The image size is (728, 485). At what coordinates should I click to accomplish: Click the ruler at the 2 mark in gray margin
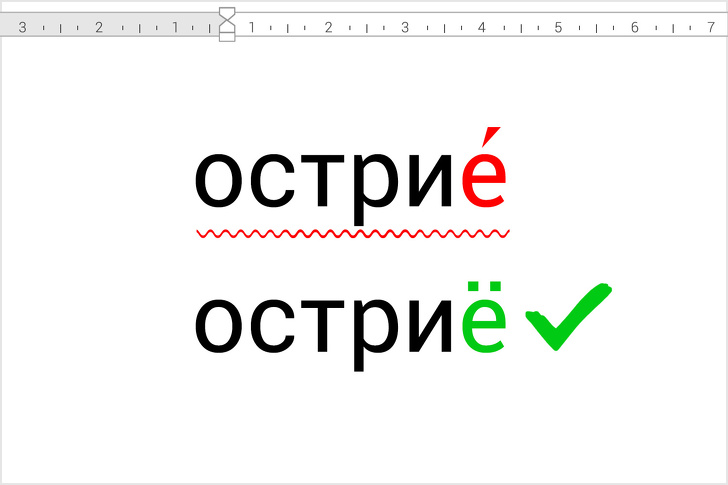[x=98, y=27]
